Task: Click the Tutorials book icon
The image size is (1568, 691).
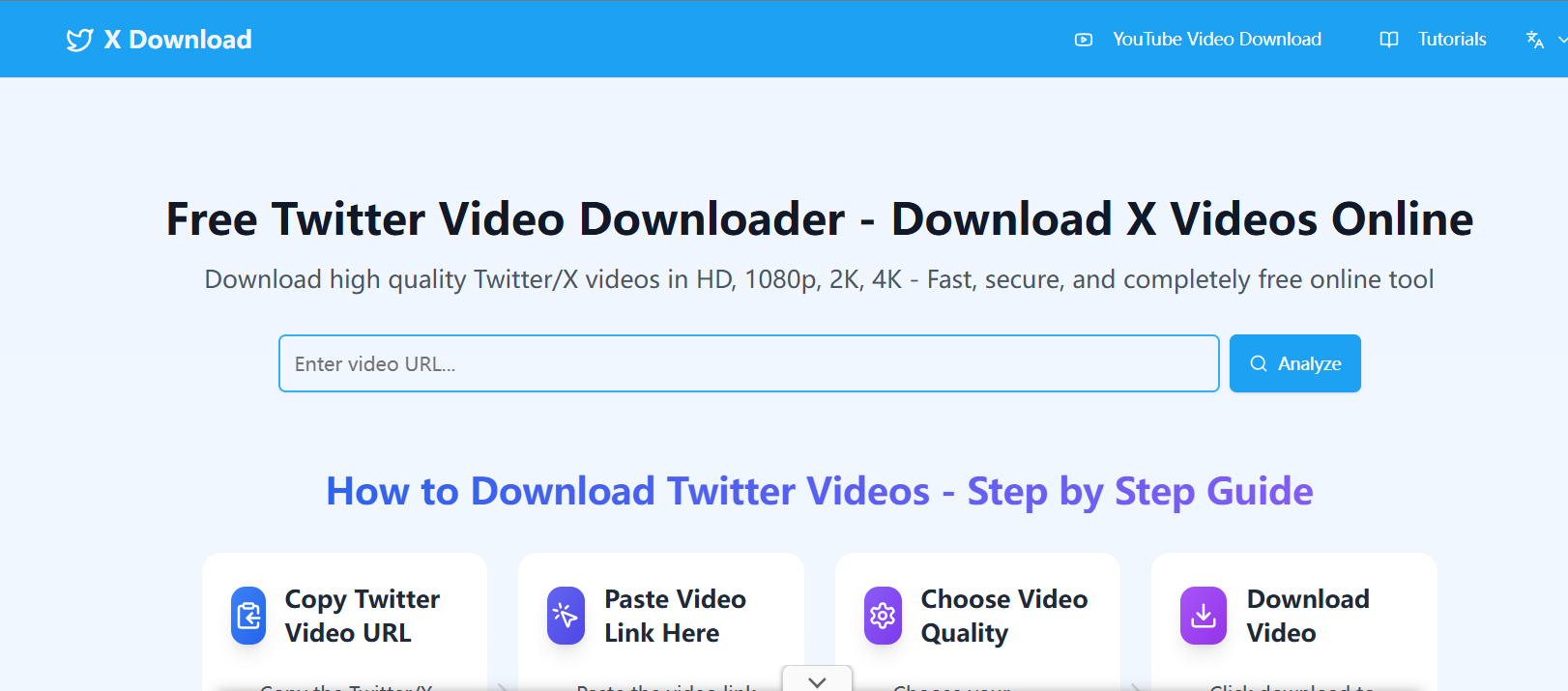Action: 1389,40
